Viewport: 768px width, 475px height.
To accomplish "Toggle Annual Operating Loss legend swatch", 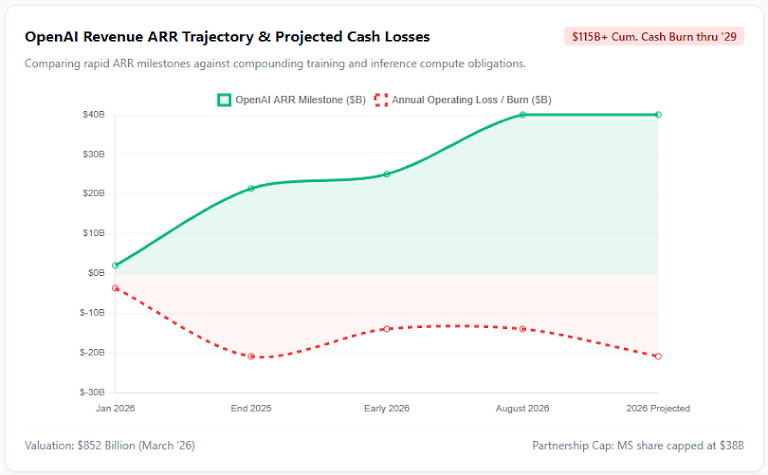I will (381, 100).
